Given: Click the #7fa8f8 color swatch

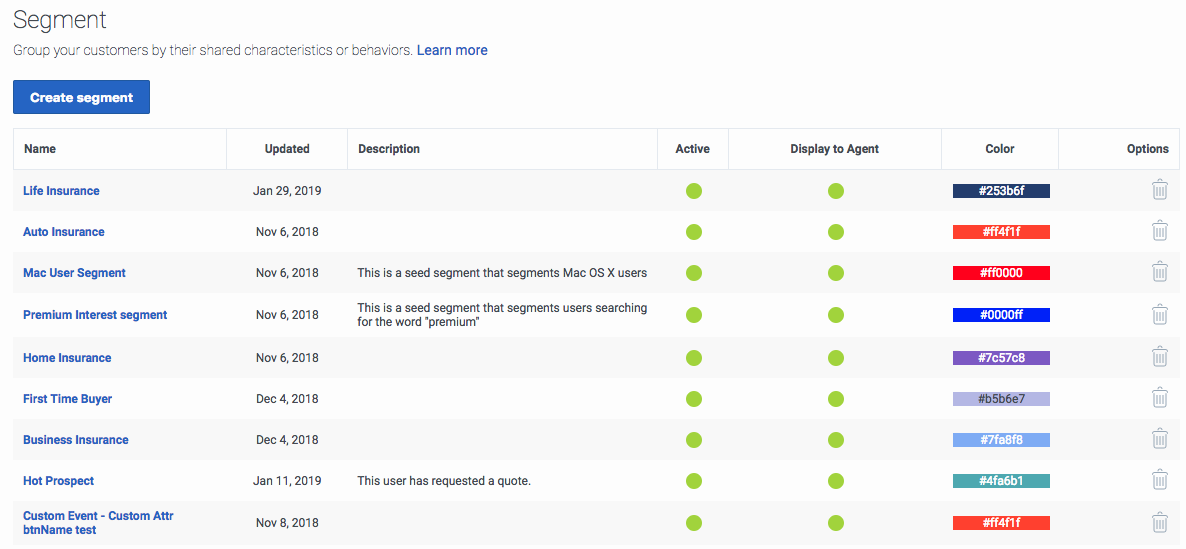Looking at the screenshot, I should [x=1001, y=439].
